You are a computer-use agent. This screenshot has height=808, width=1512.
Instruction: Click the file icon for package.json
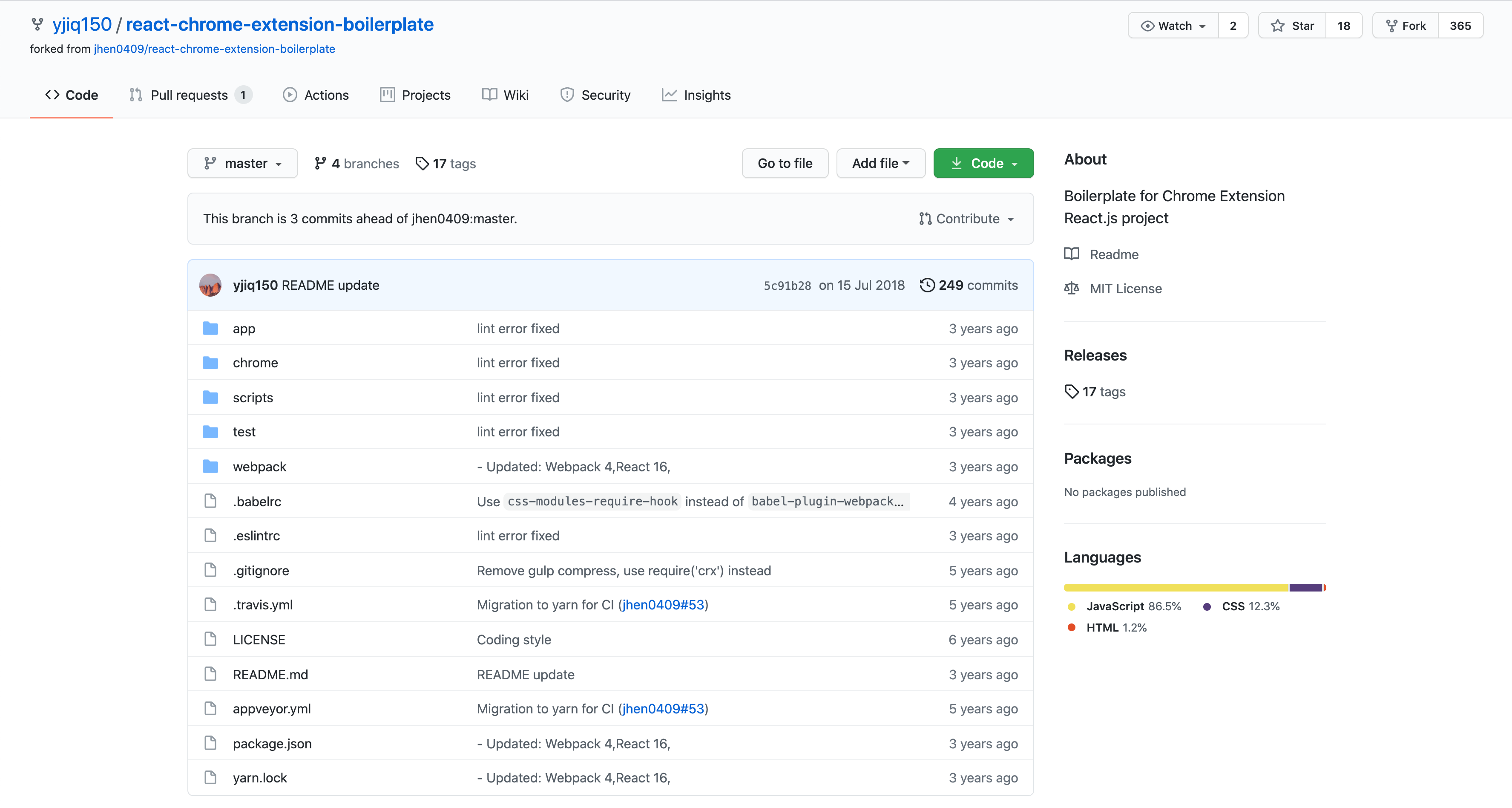coord(210,743)
